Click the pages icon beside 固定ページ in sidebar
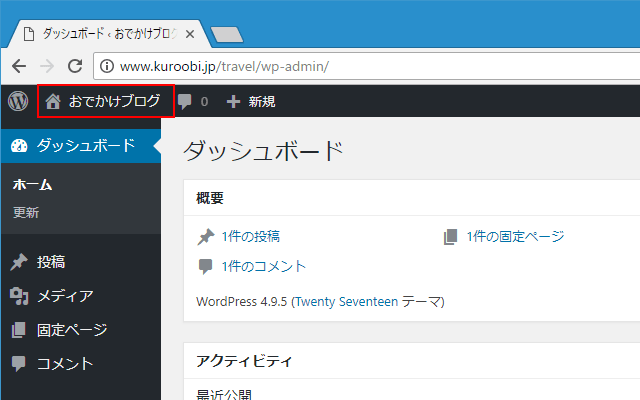The image size is (640, 400). pyautogui.click(x=18, y=330)
